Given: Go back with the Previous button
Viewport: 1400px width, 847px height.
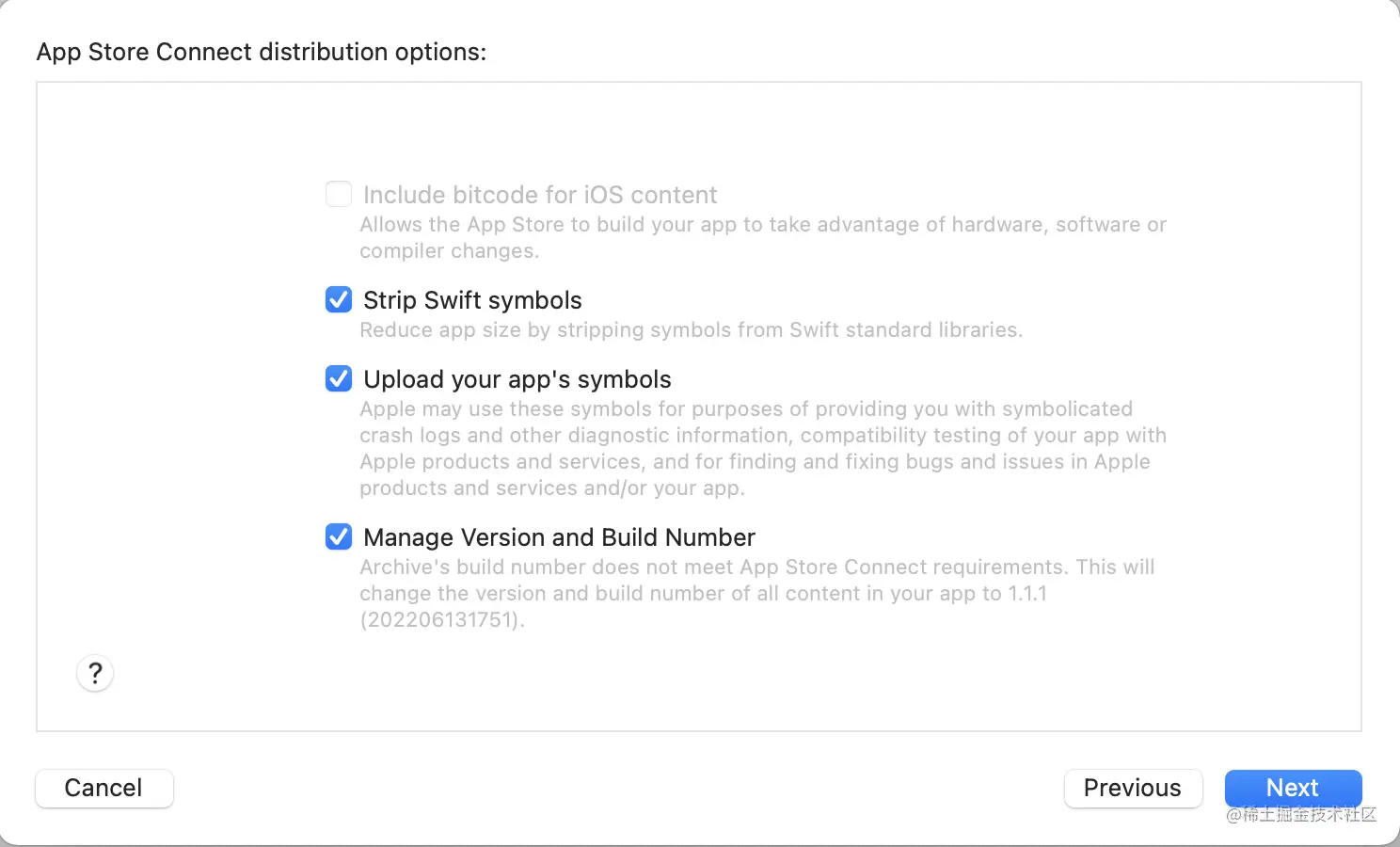Looking at the screenshot, I should tap(1133, 788).
